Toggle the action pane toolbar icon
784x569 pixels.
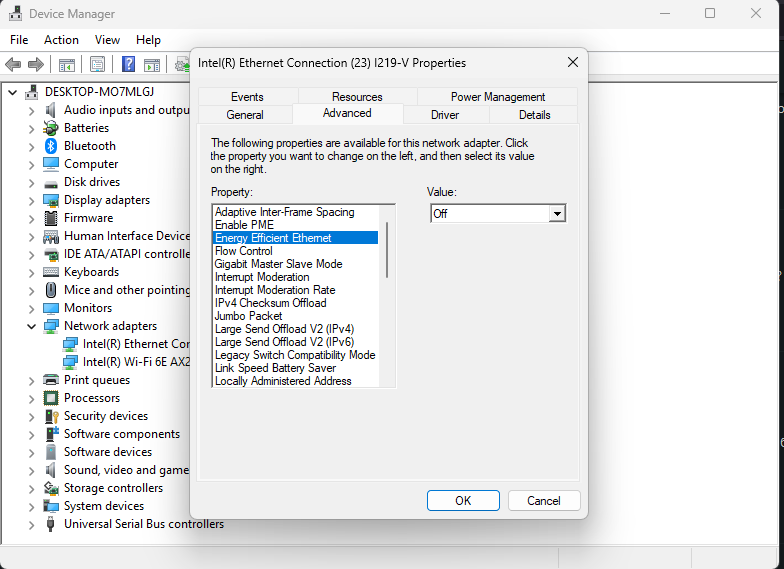[152, 64]
